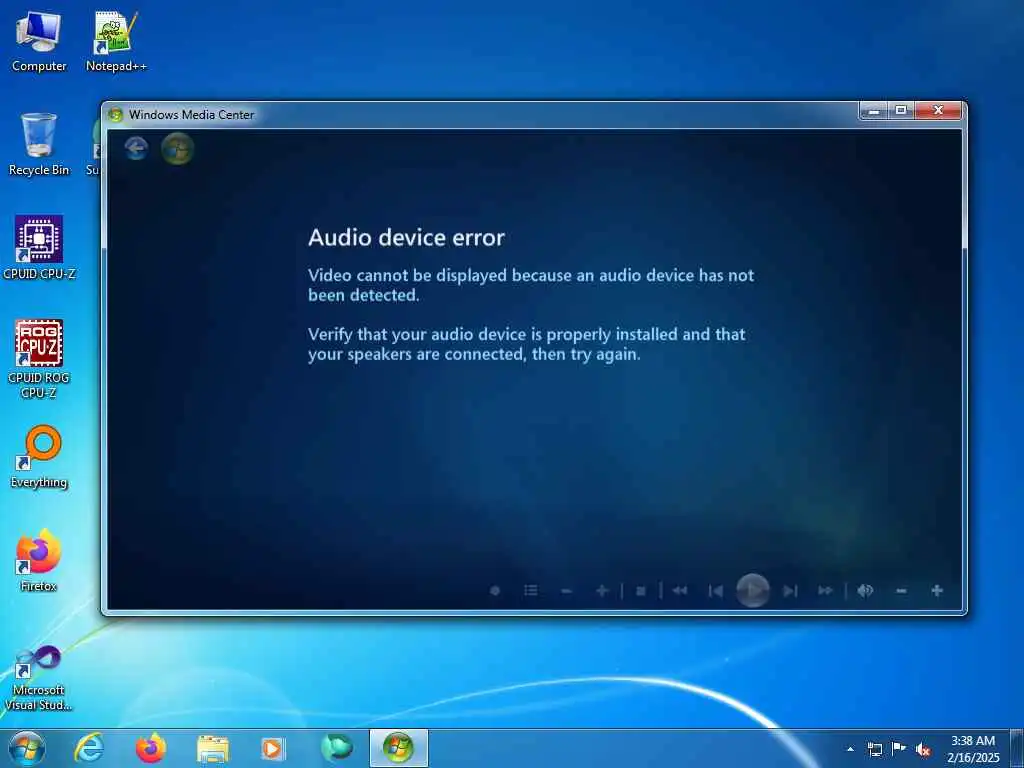Open the guide list icon in transport bar
Screen dimensions: 1024x768
click(x=530, y=590)
